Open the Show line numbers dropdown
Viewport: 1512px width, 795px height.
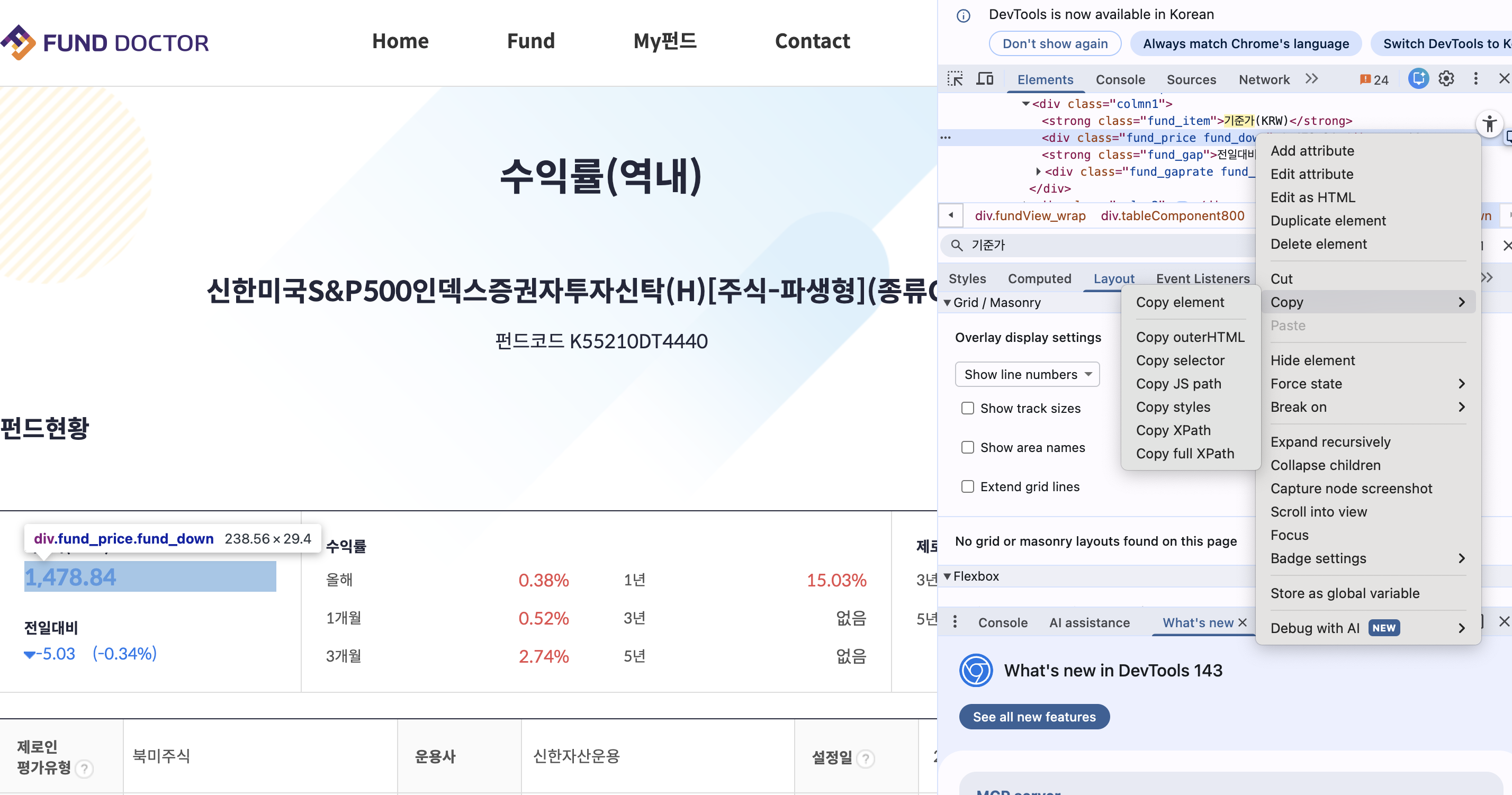[x=1027, y=374]
